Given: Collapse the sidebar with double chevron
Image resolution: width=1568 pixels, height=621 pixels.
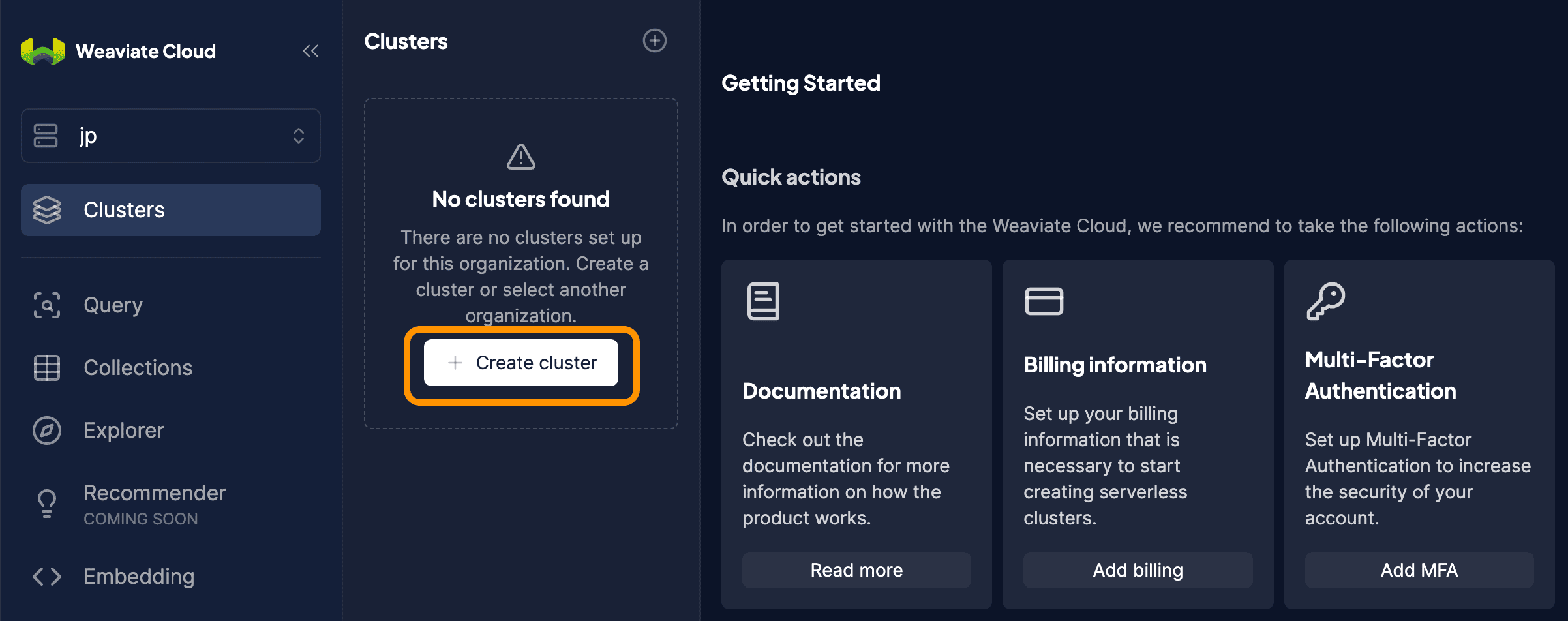Looking at the screenshot, I should [310, 51].
